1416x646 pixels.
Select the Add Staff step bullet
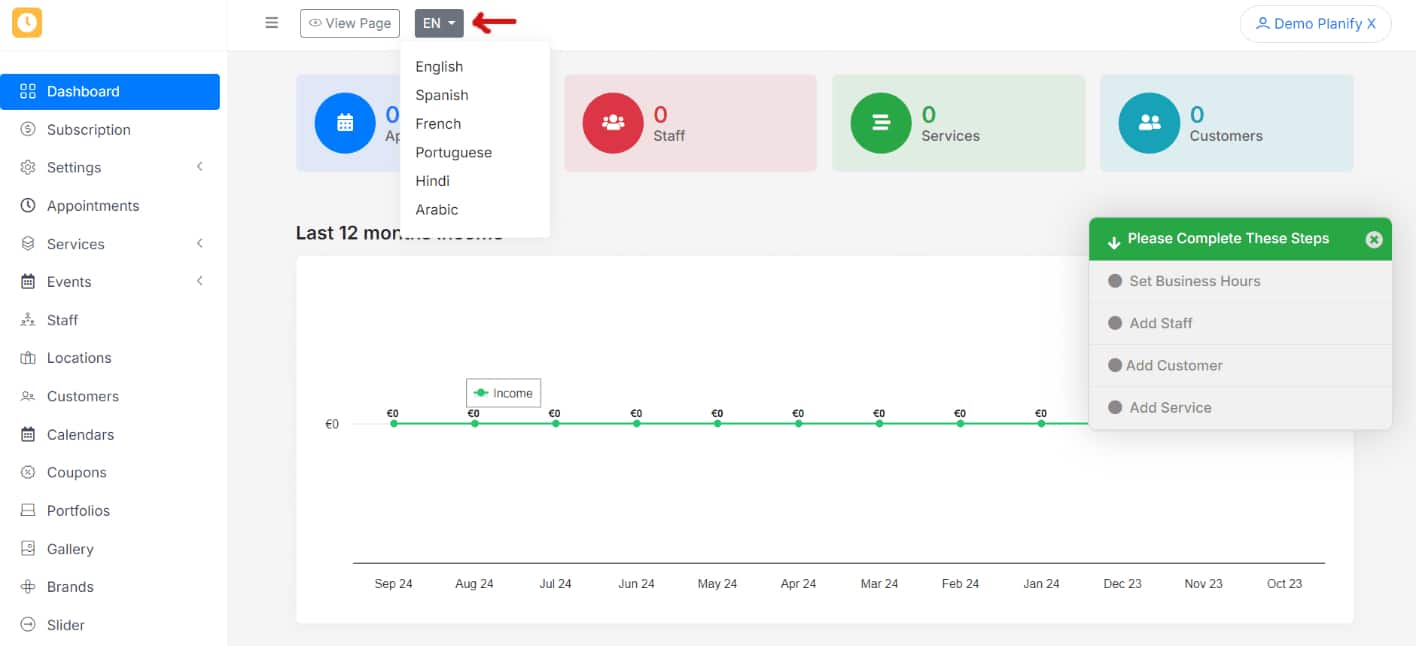(1115, 323)
